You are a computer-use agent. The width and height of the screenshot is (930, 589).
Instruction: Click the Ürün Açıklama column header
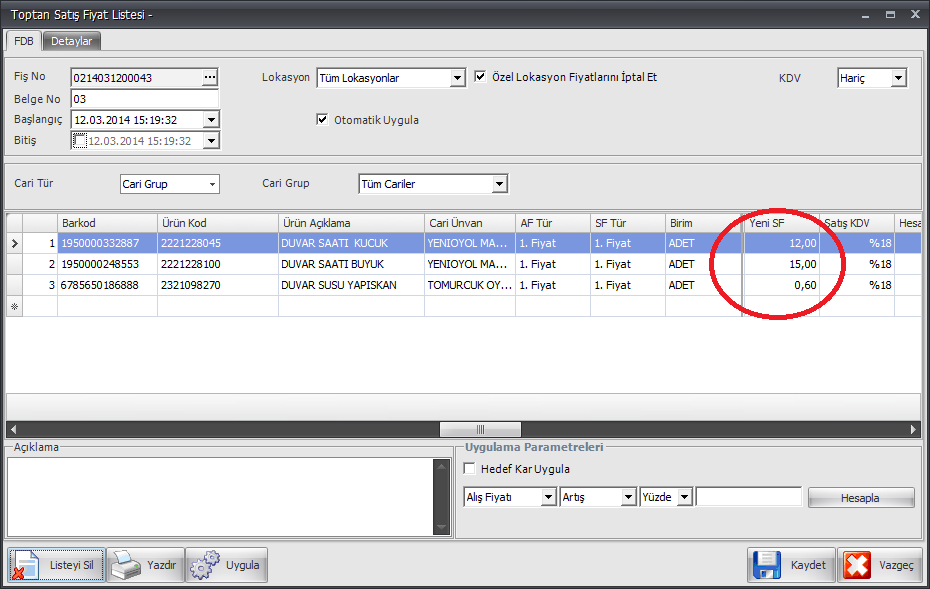click(x=351, y=223)
